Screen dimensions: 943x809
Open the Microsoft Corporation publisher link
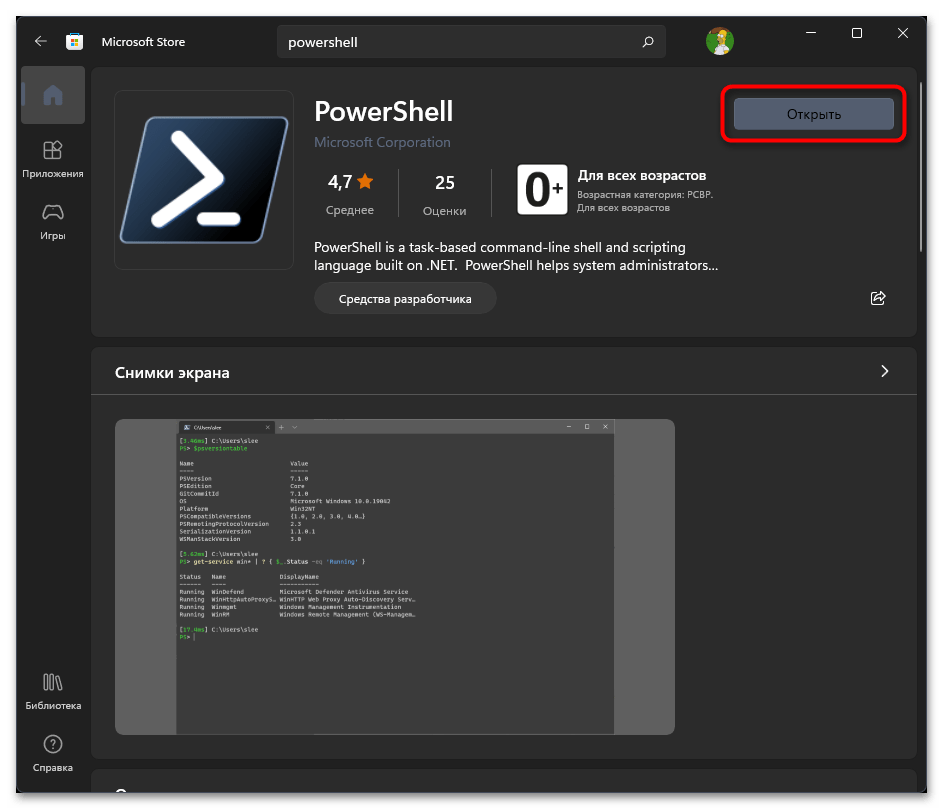382,142
